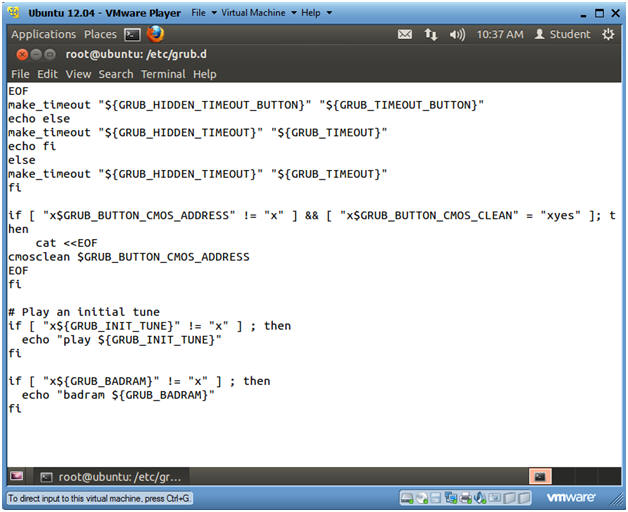Open the Virtual Machine dropdown menu
Image resolution: width=628 pixels, height=512 pixels.
point(259,13)
